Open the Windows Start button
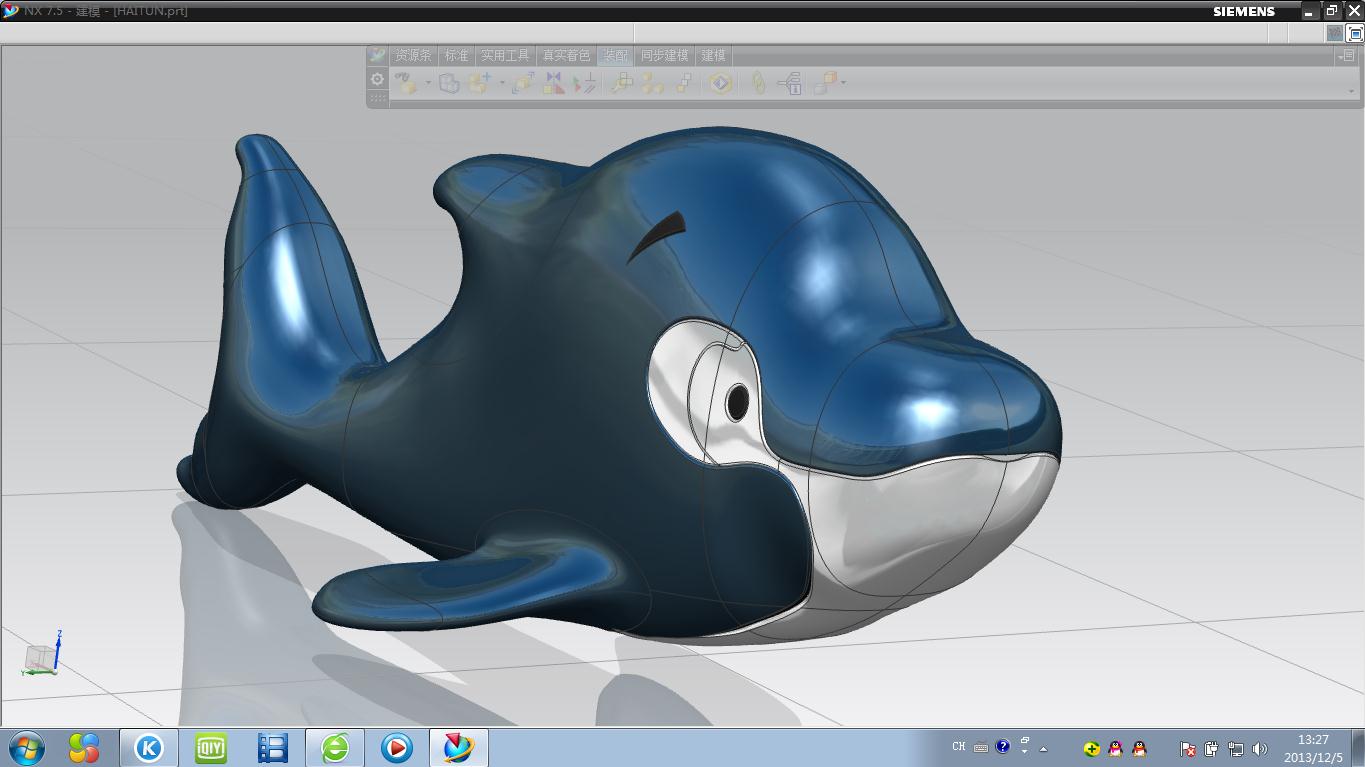Image resolution: width=1365 pixels, height=767 pixels. point(26,747)
